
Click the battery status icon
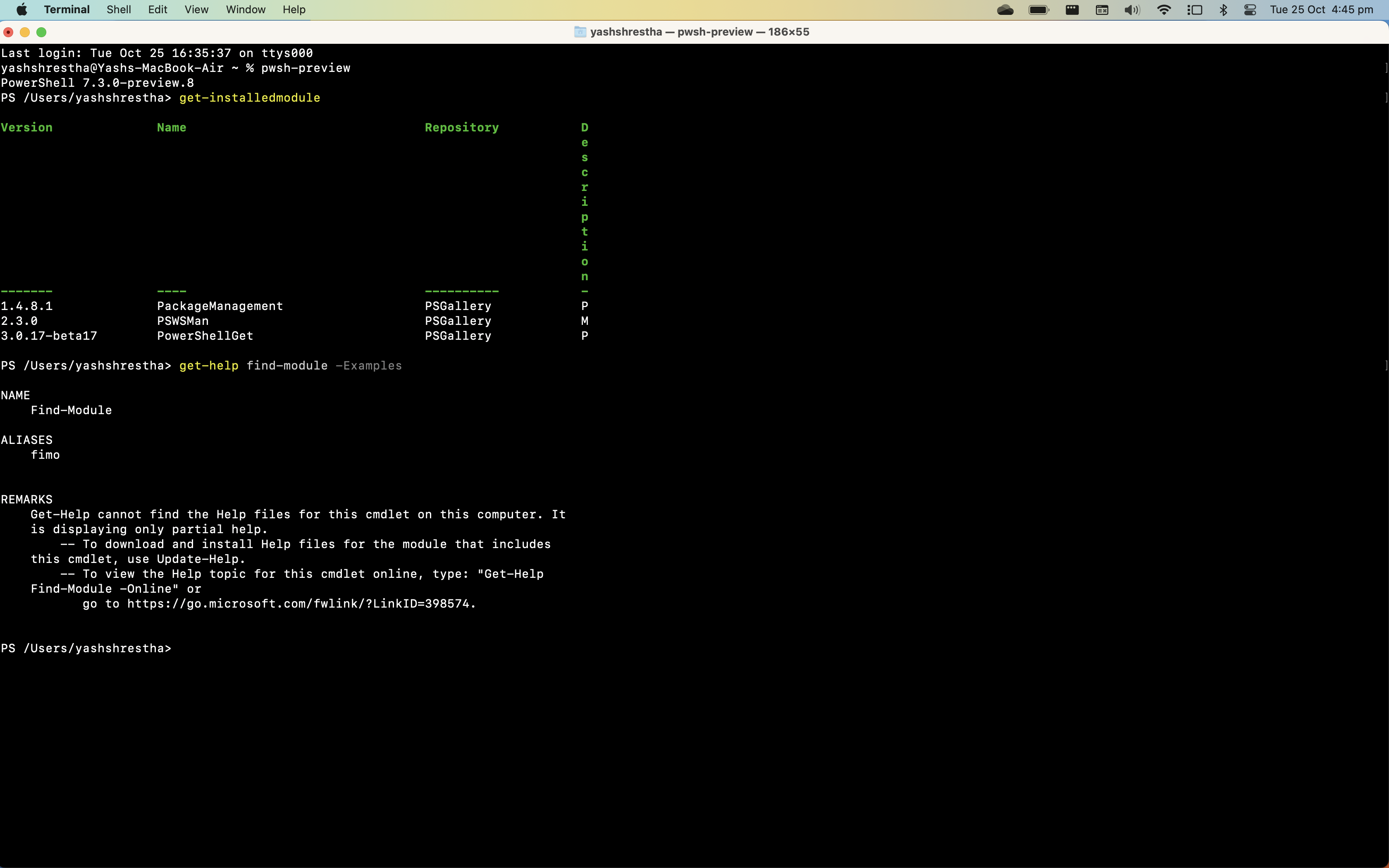[x=1038, y=10]
